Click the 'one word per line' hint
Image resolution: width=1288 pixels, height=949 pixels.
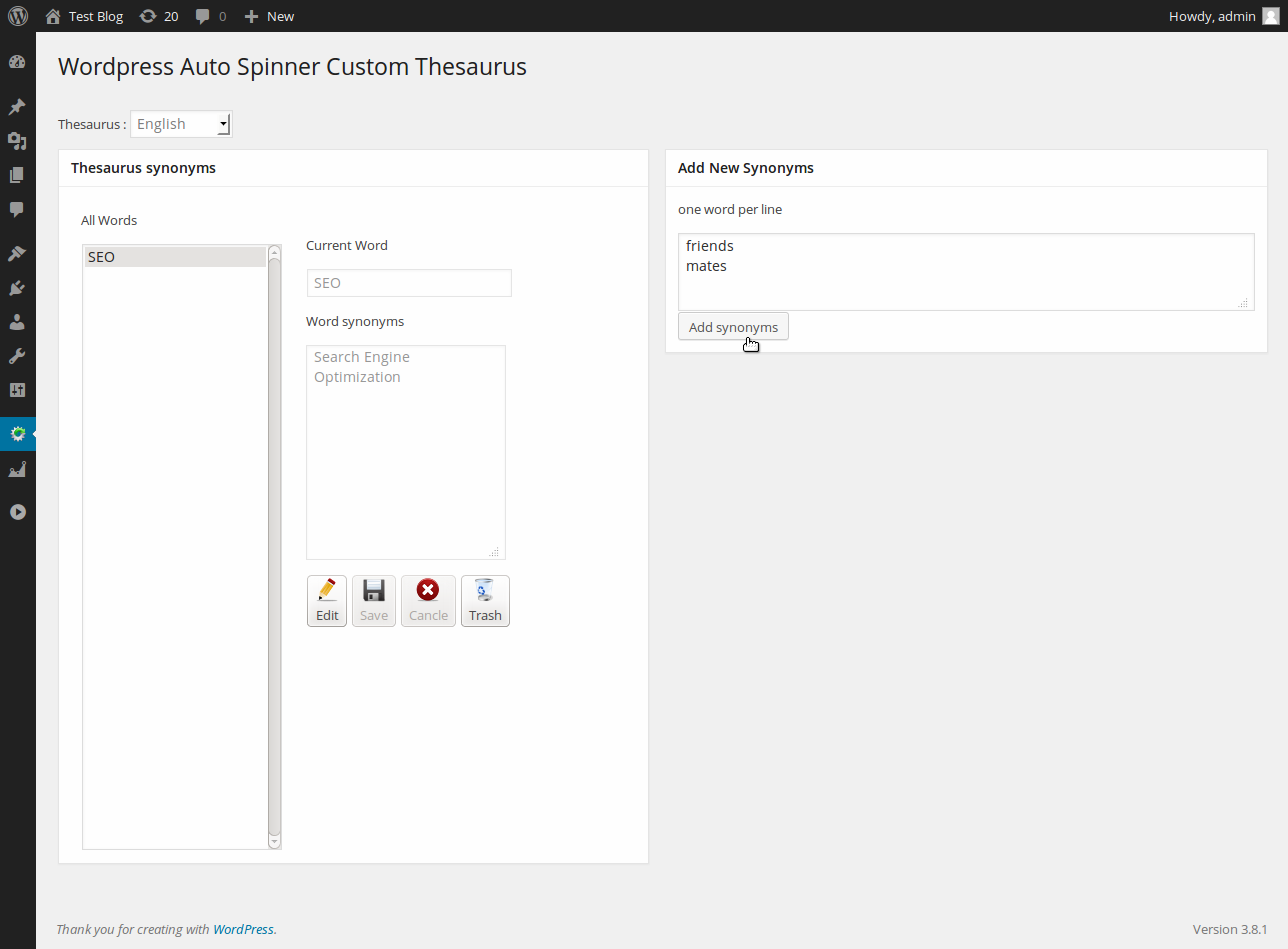(x=730, y=209)
